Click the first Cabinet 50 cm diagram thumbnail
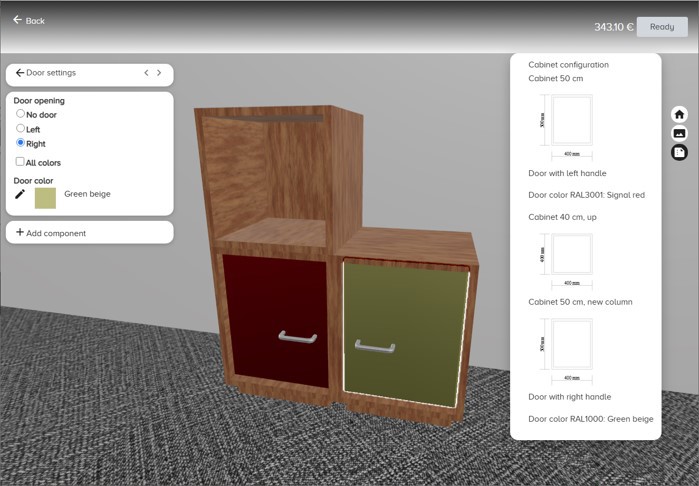 (567, 120)
